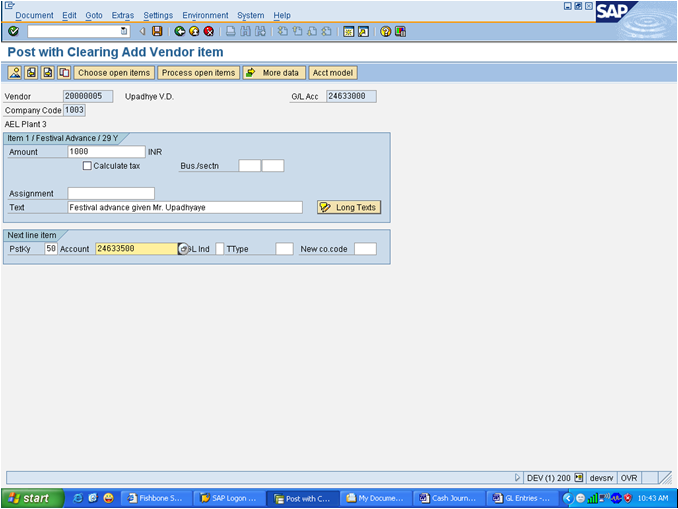Click the TType input field

coord(284,249)
